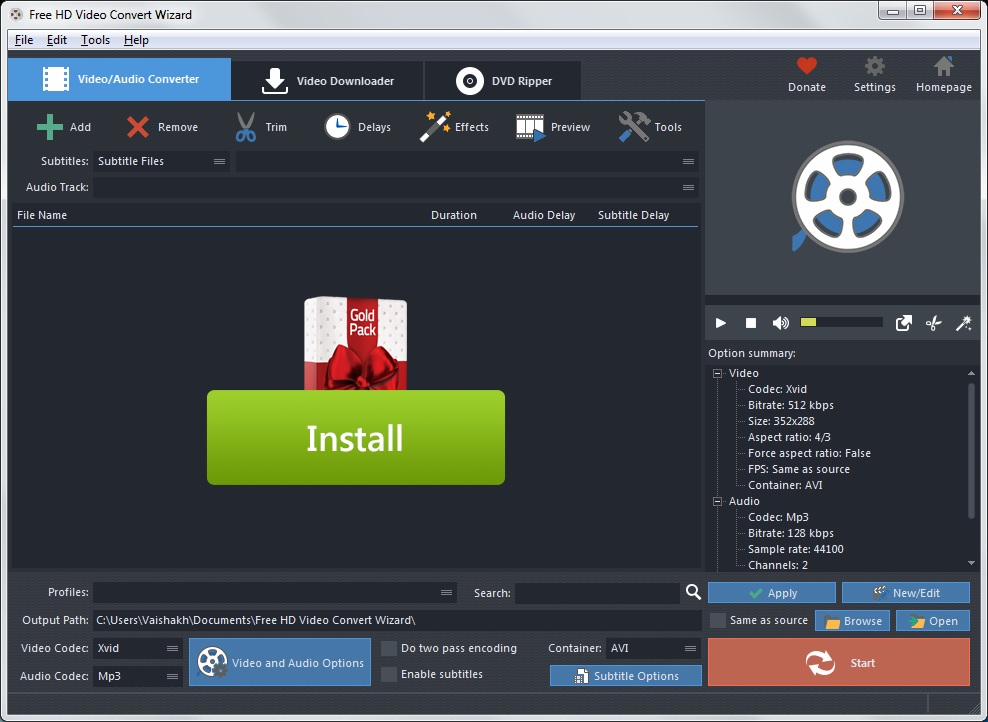
Task: Select 'Sample rate: 44100' tree row
Action: pos(795,549)
